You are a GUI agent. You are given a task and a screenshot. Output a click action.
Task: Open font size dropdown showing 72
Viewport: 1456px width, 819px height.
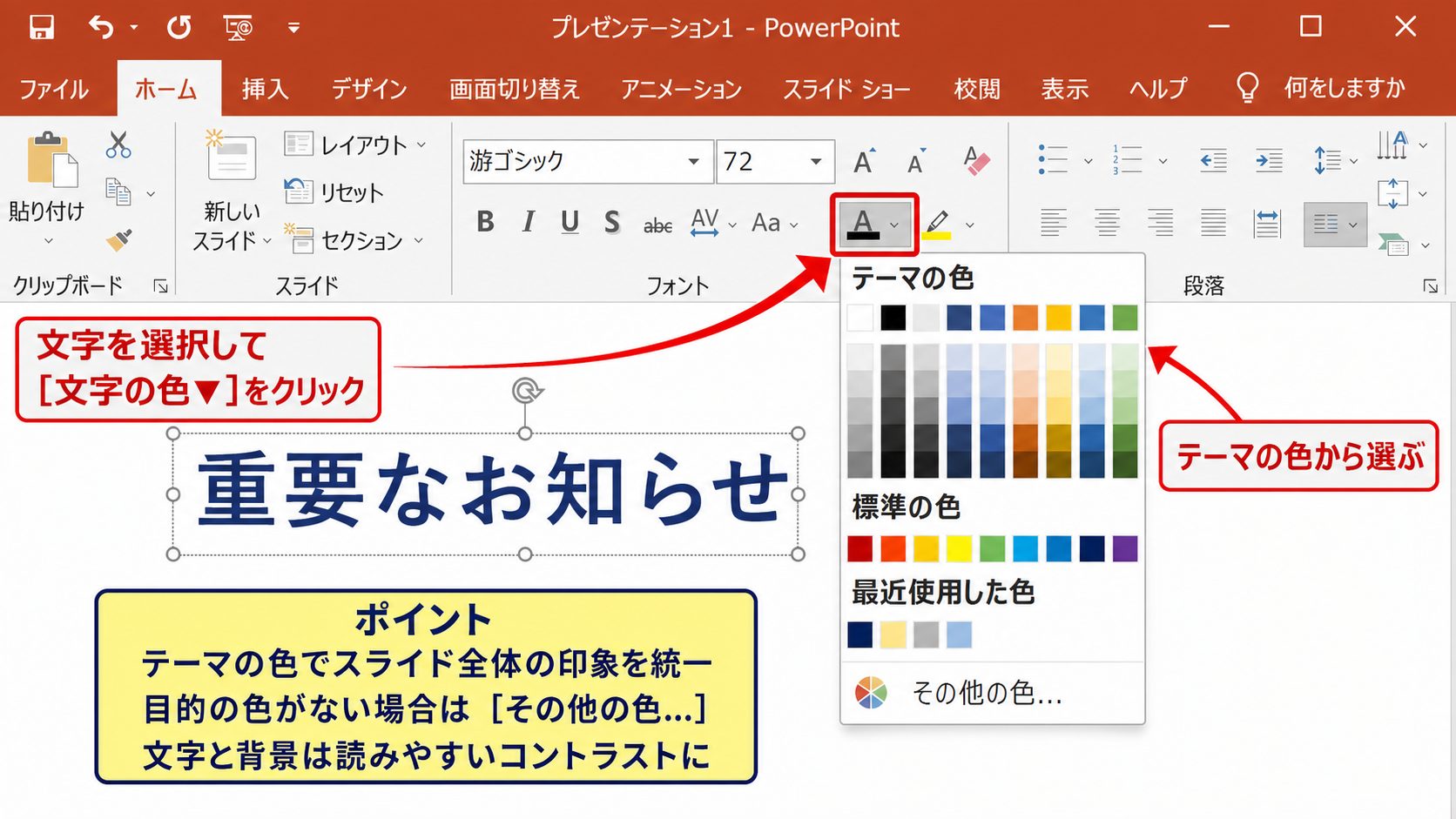click(x=816, y=161)
